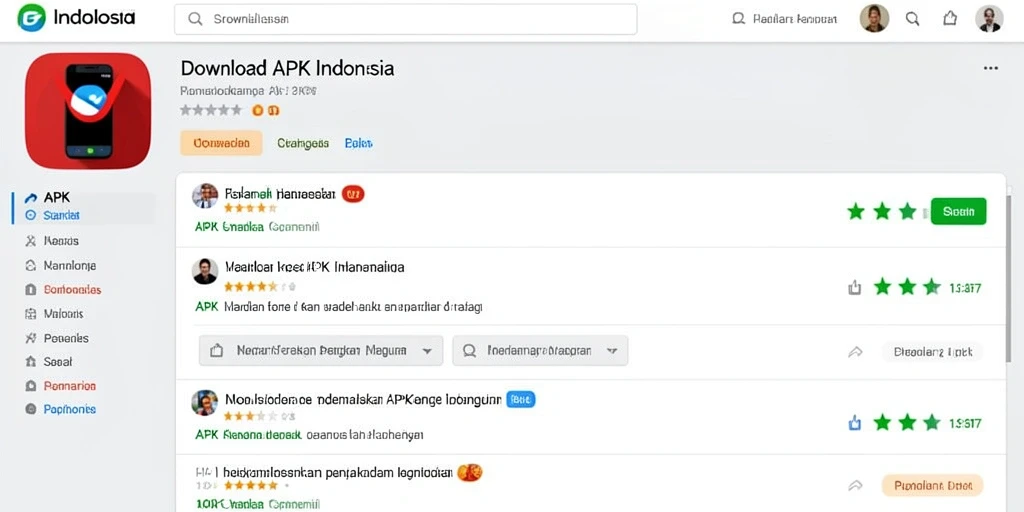Viewport: 1024px width, 512px height.
Task: Click the search magnifier in search box
Action: 195,20
